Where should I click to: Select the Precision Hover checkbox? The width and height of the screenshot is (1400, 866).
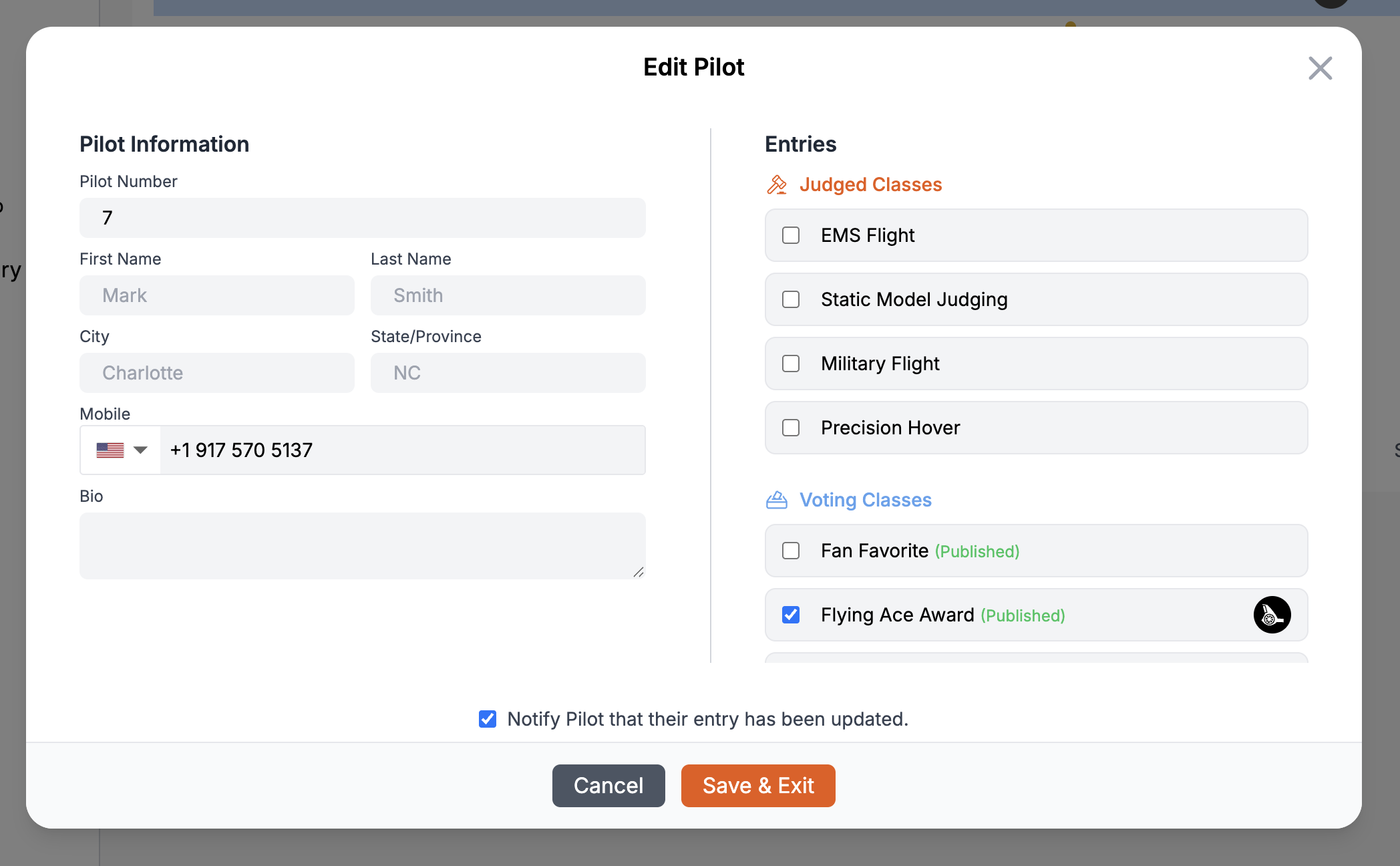(791, 428)
